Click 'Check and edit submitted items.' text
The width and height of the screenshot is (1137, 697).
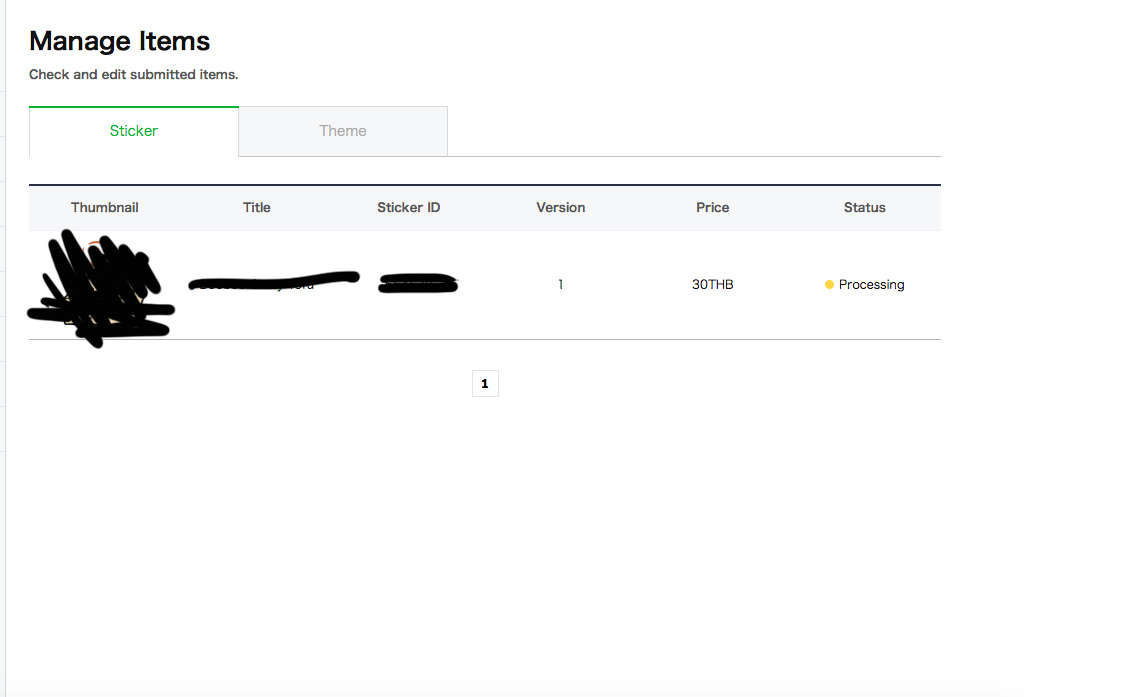(133, 75)
